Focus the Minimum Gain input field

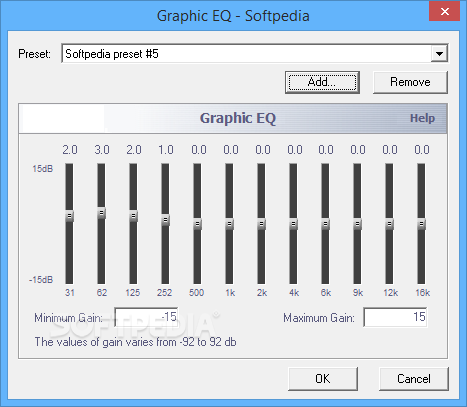(x=146, y=317)
